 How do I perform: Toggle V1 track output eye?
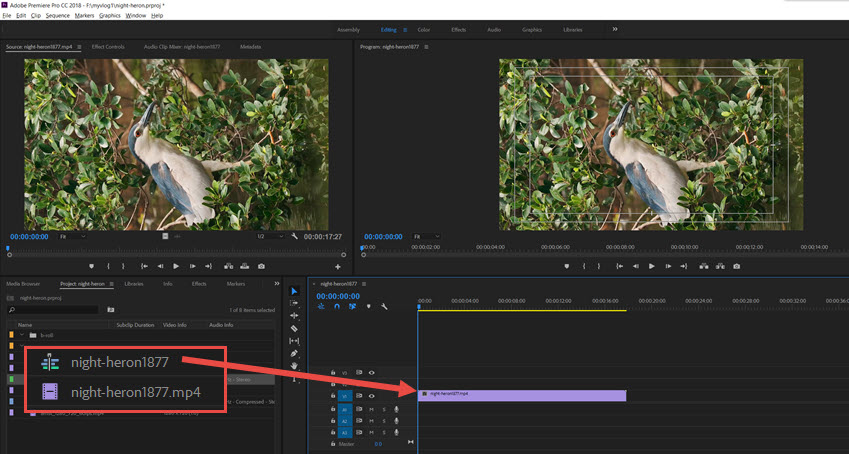(371, 396)
